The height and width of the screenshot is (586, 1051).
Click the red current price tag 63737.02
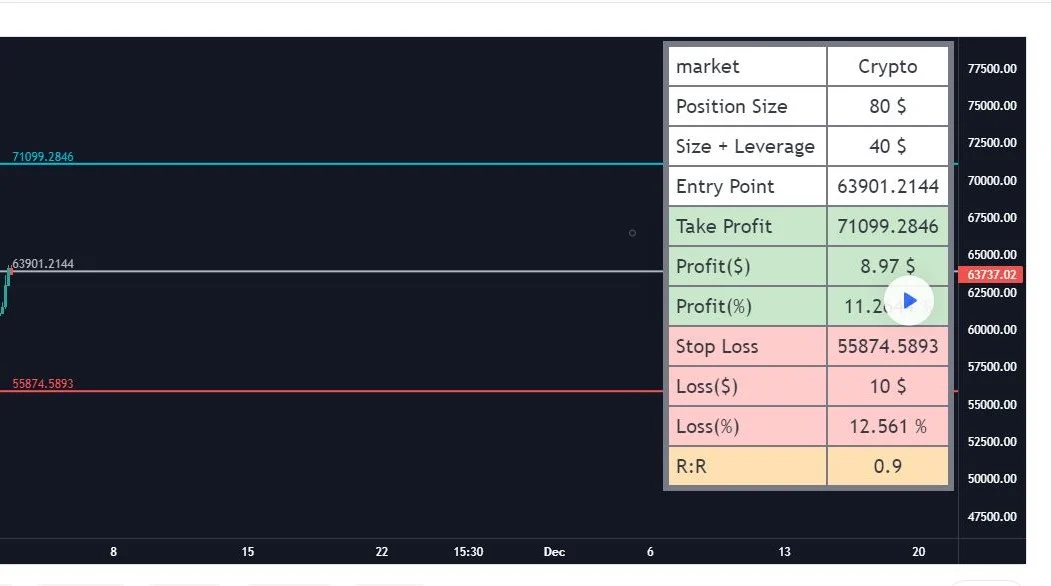991,274
